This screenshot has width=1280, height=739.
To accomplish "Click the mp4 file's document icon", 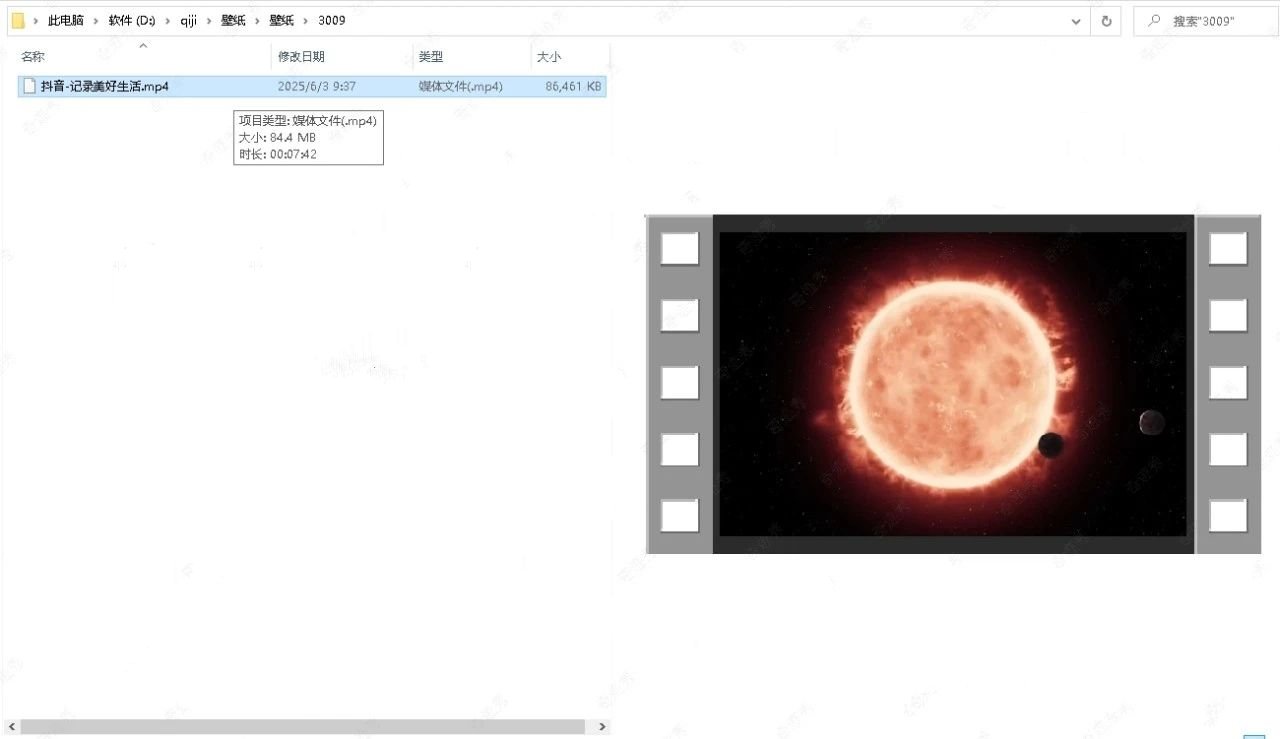I will coord(29,86).
